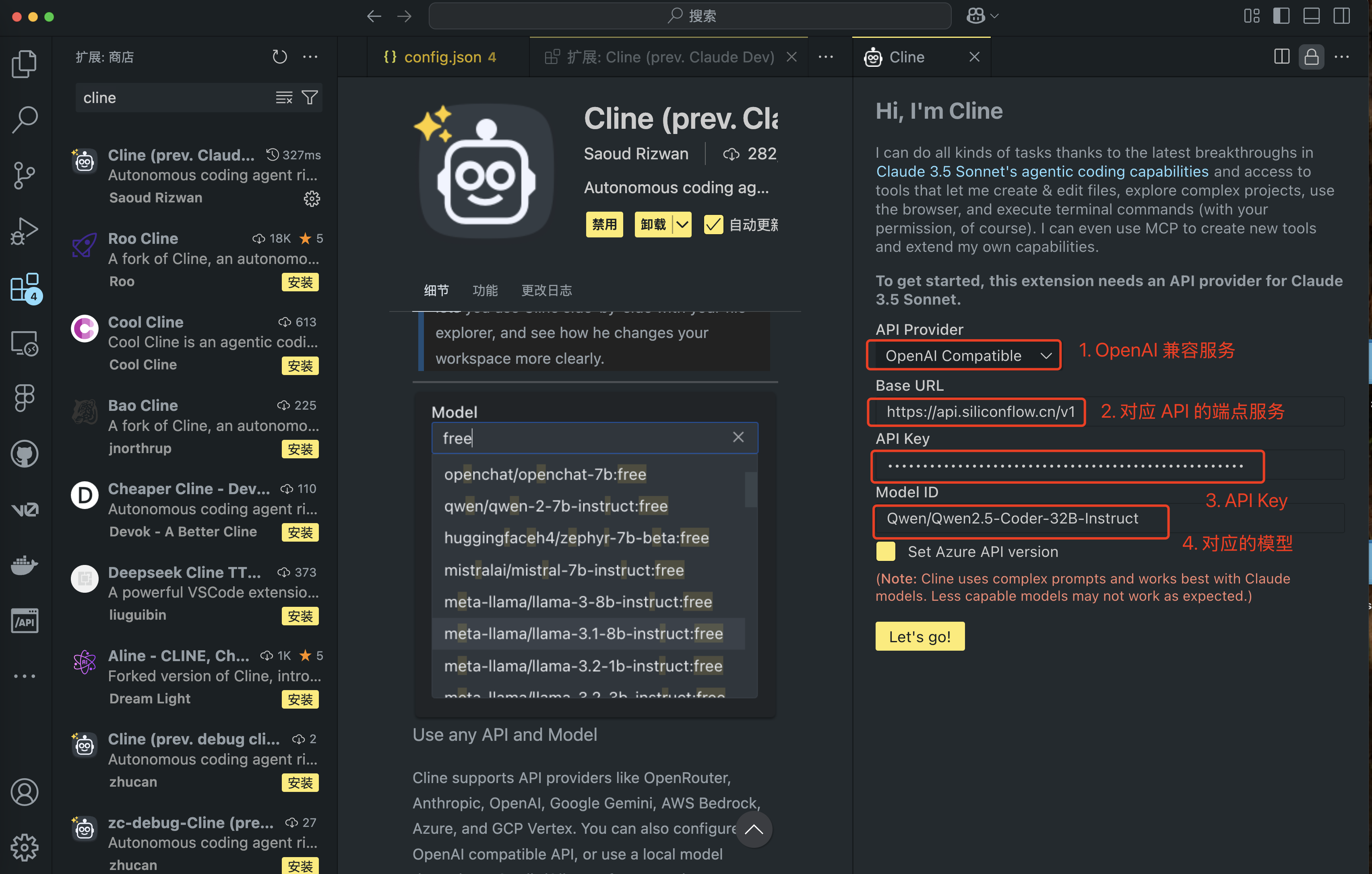Show additional activity bar views
The image size is (1372, 874).
[x=25, y=676]
